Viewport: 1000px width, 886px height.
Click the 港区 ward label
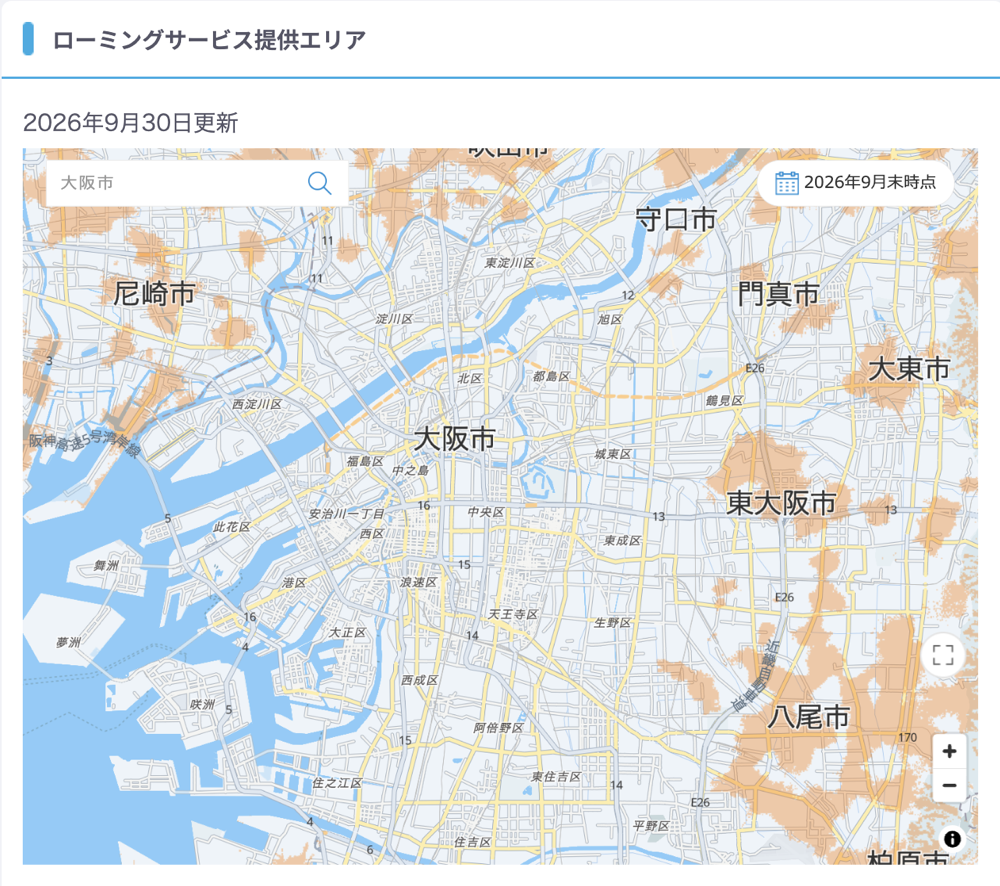294,582
